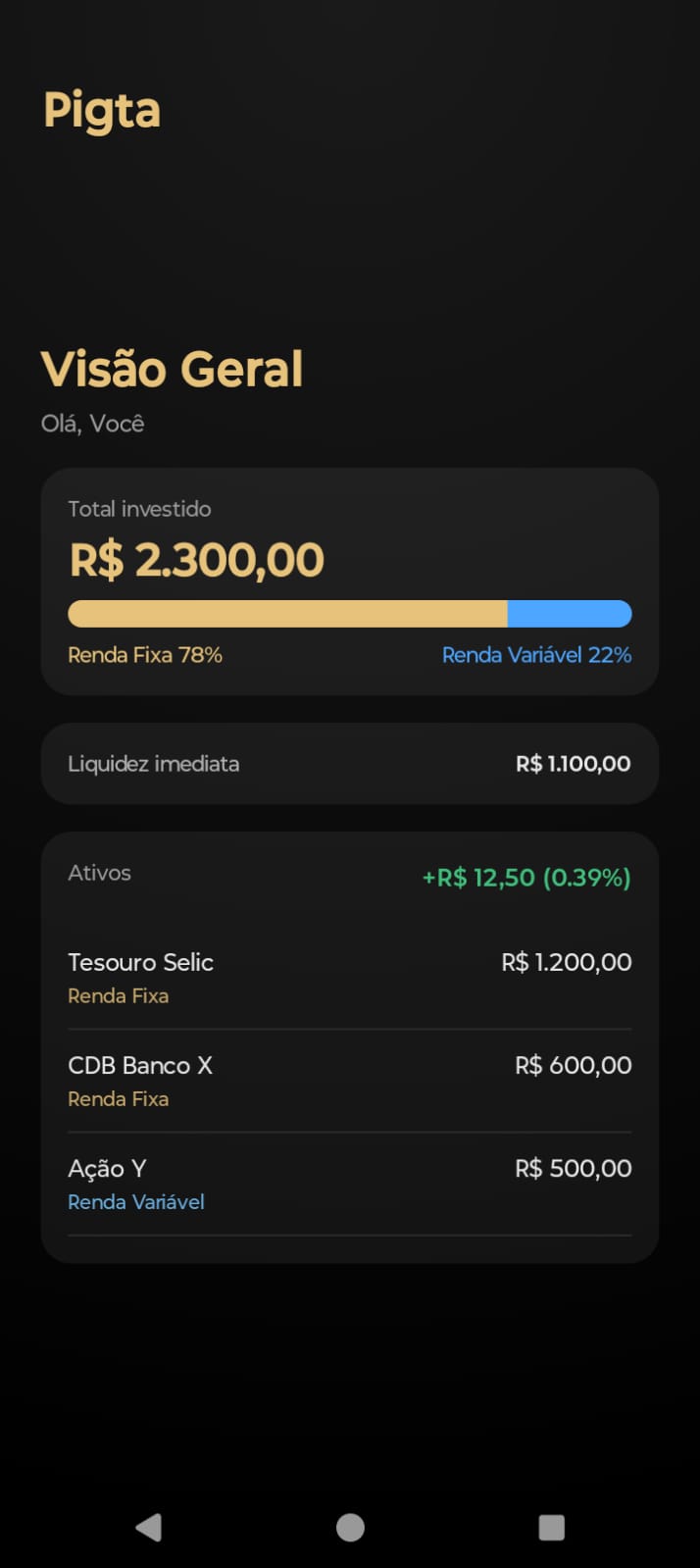
Task: Tap the Pigta app logo
Action: coord(102,109)
